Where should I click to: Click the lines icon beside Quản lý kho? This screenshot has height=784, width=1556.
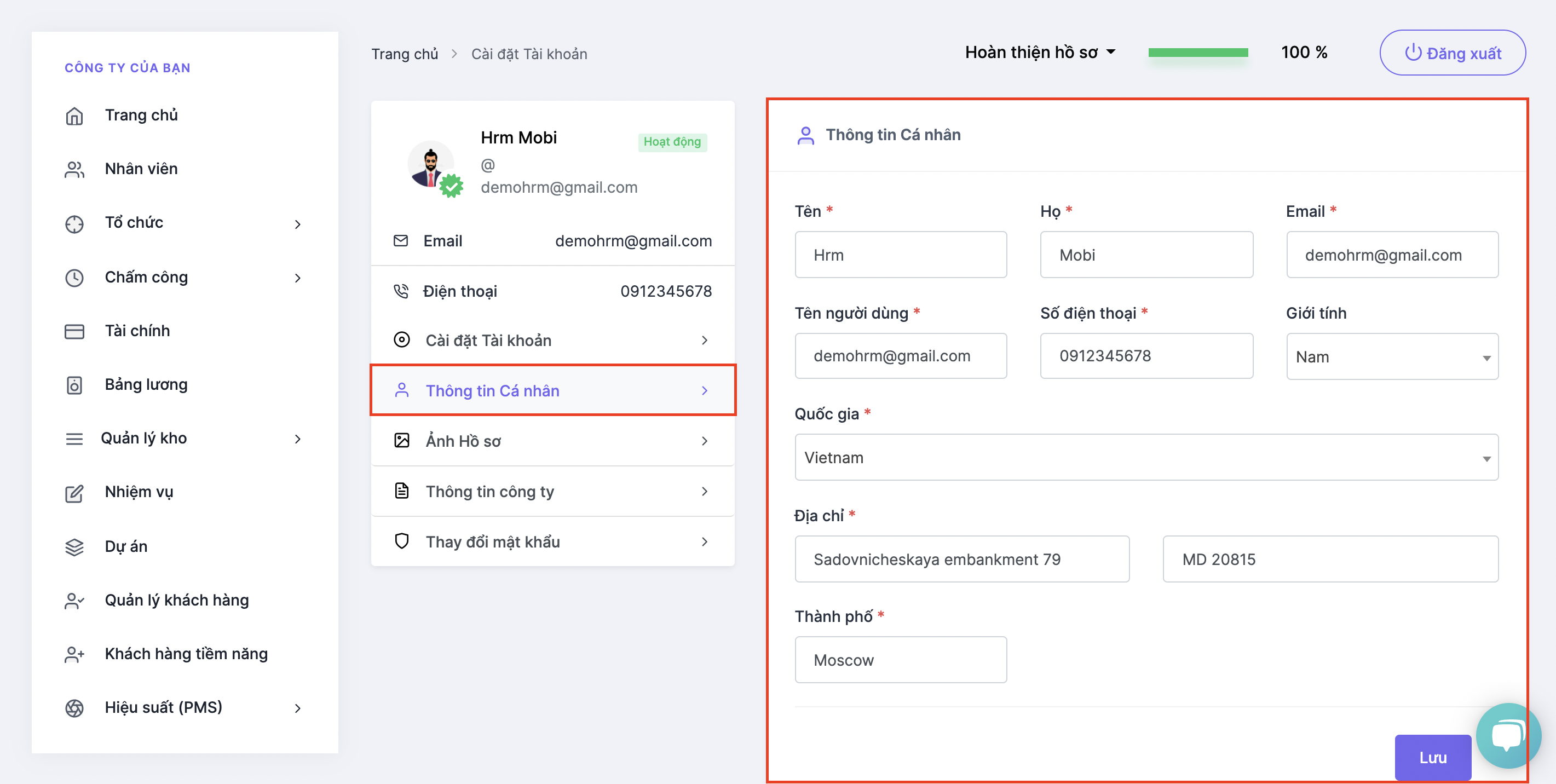pos(74,439)
